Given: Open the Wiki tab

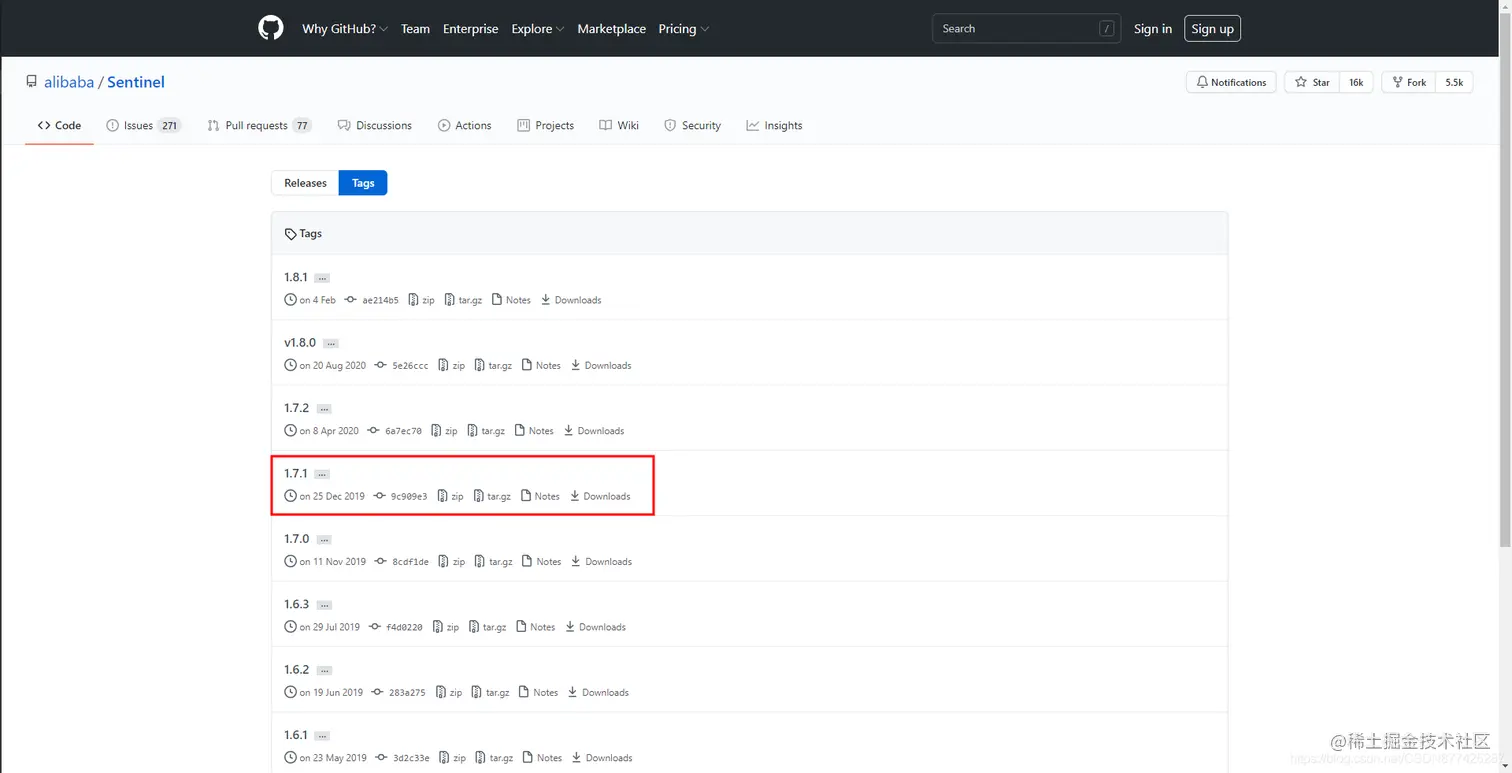Looking at the screenshot, I should 619,125.
